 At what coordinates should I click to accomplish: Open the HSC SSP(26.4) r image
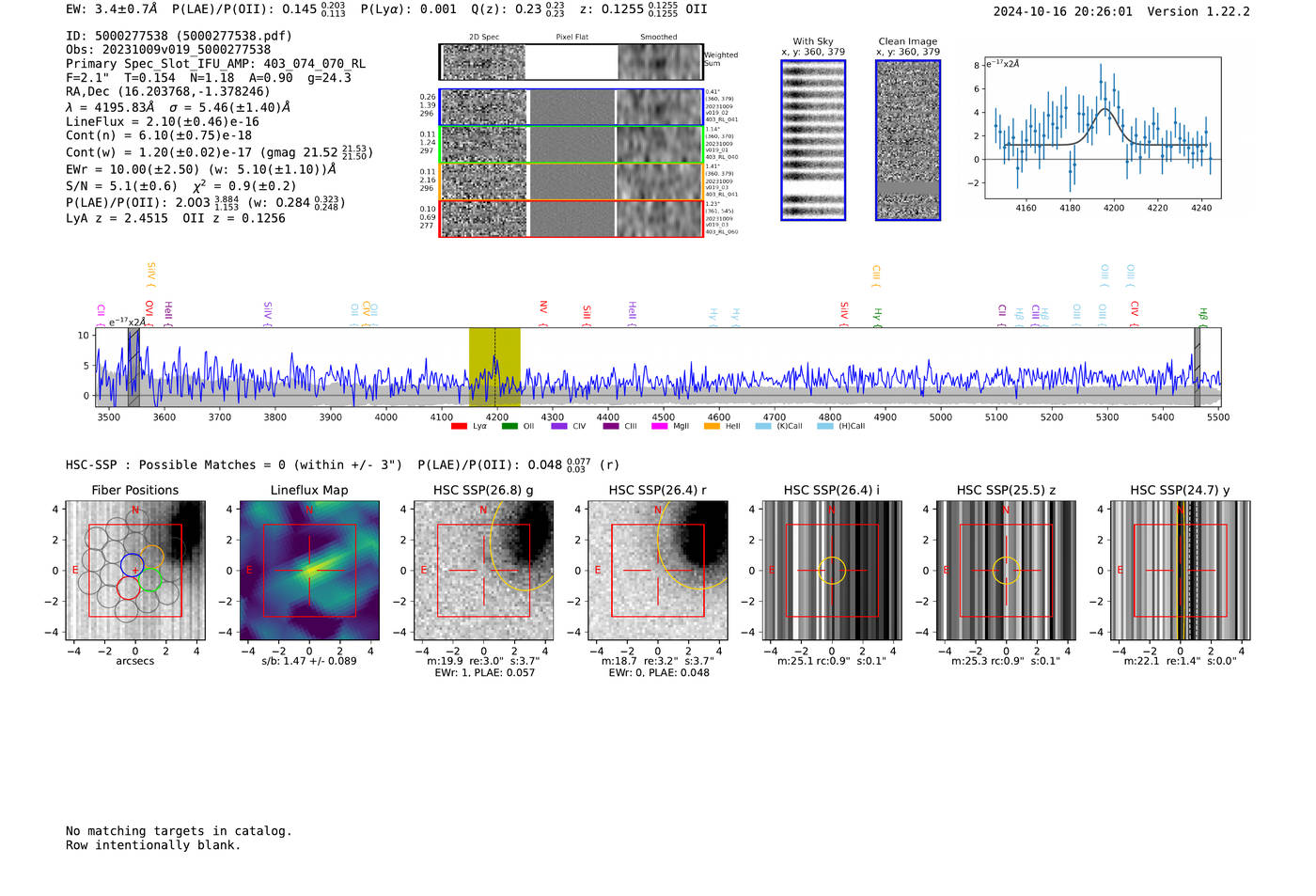coord(657,570)
